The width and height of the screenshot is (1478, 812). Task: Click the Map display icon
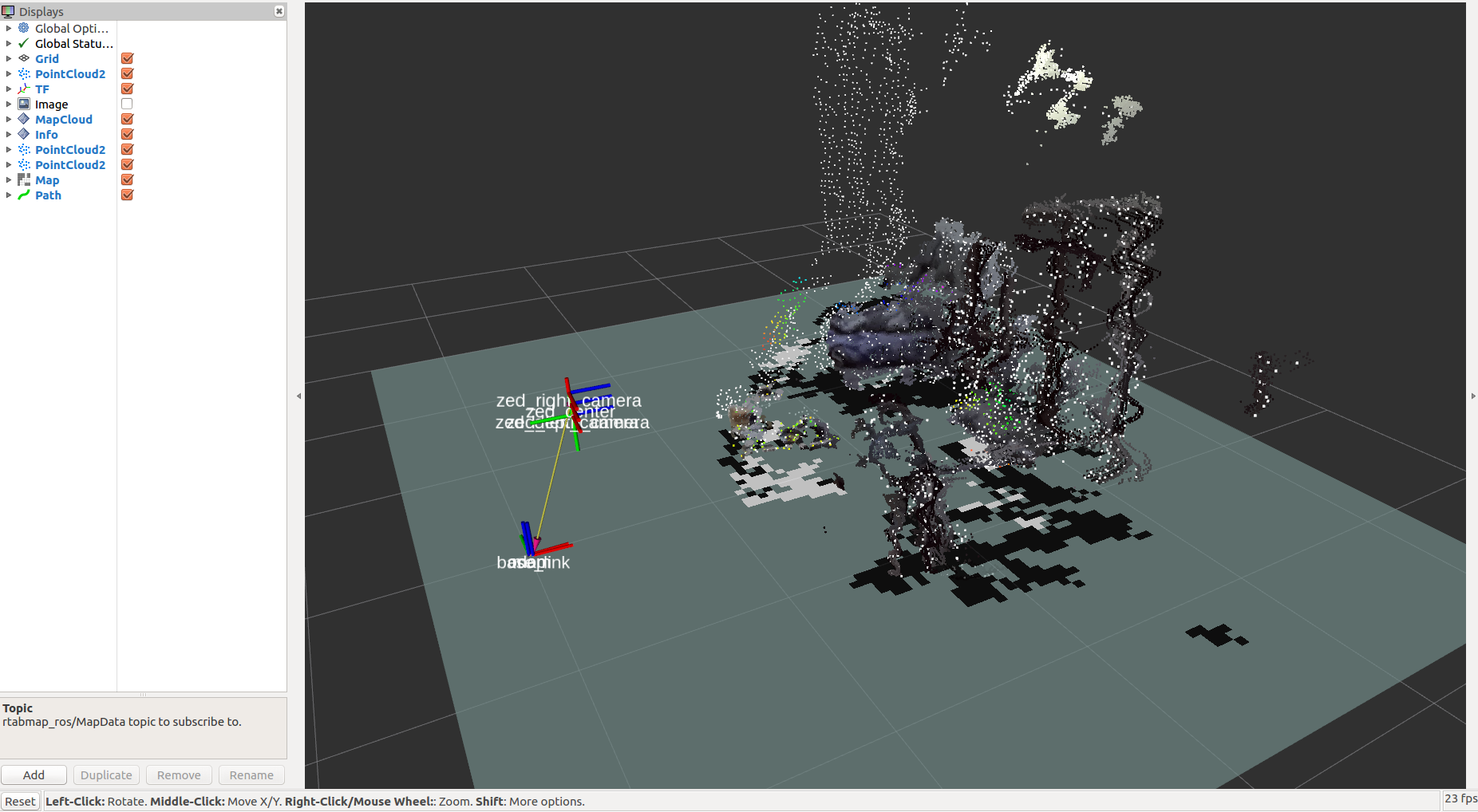[x=24, y=179]
